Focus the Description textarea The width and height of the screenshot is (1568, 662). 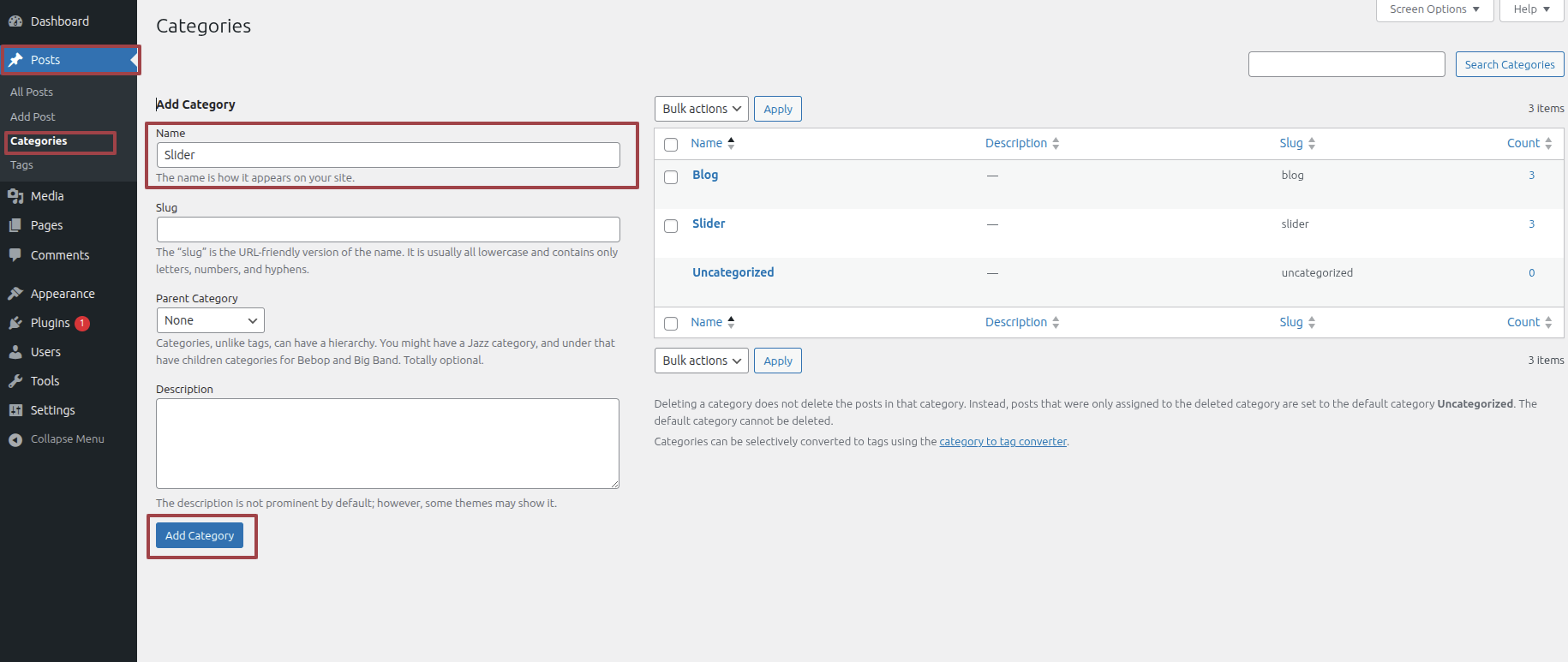(387, 444)
